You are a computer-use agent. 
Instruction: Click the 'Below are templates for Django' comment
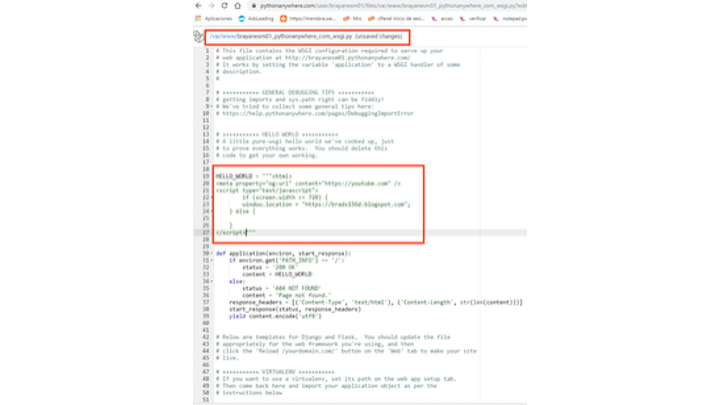(x=333, y=337)
